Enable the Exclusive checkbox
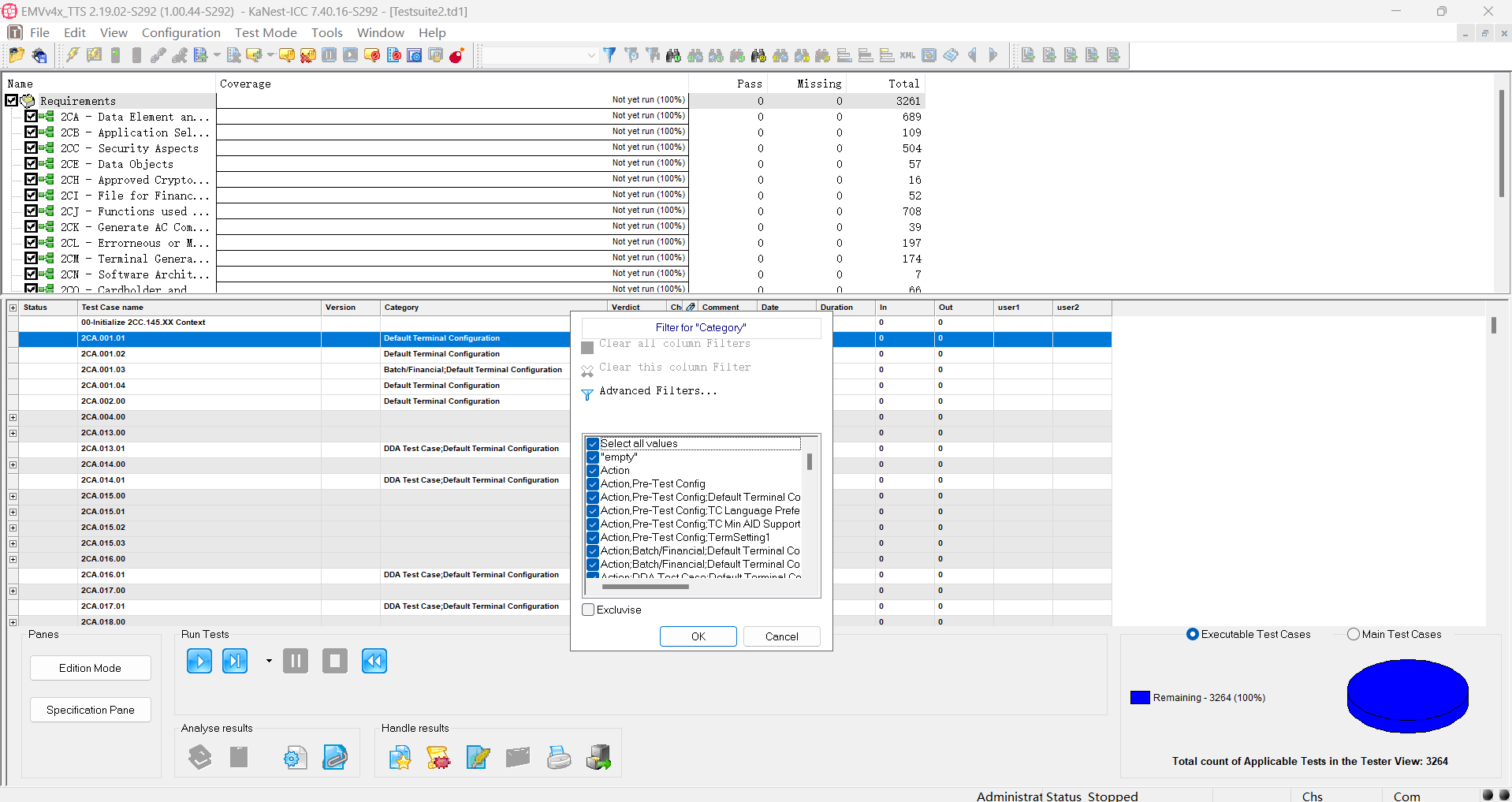 pyautogui.click(x=588, y=610)
